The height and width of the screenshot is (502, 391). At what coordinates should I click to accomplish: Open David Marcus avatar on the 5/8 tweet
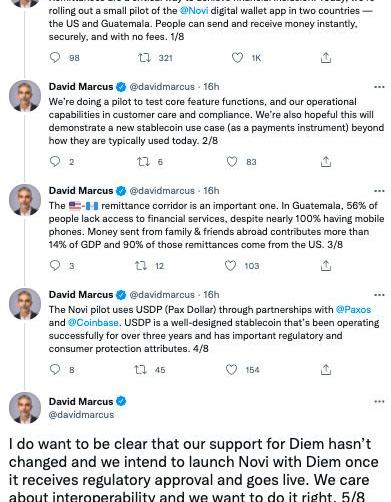click(25, 408)
